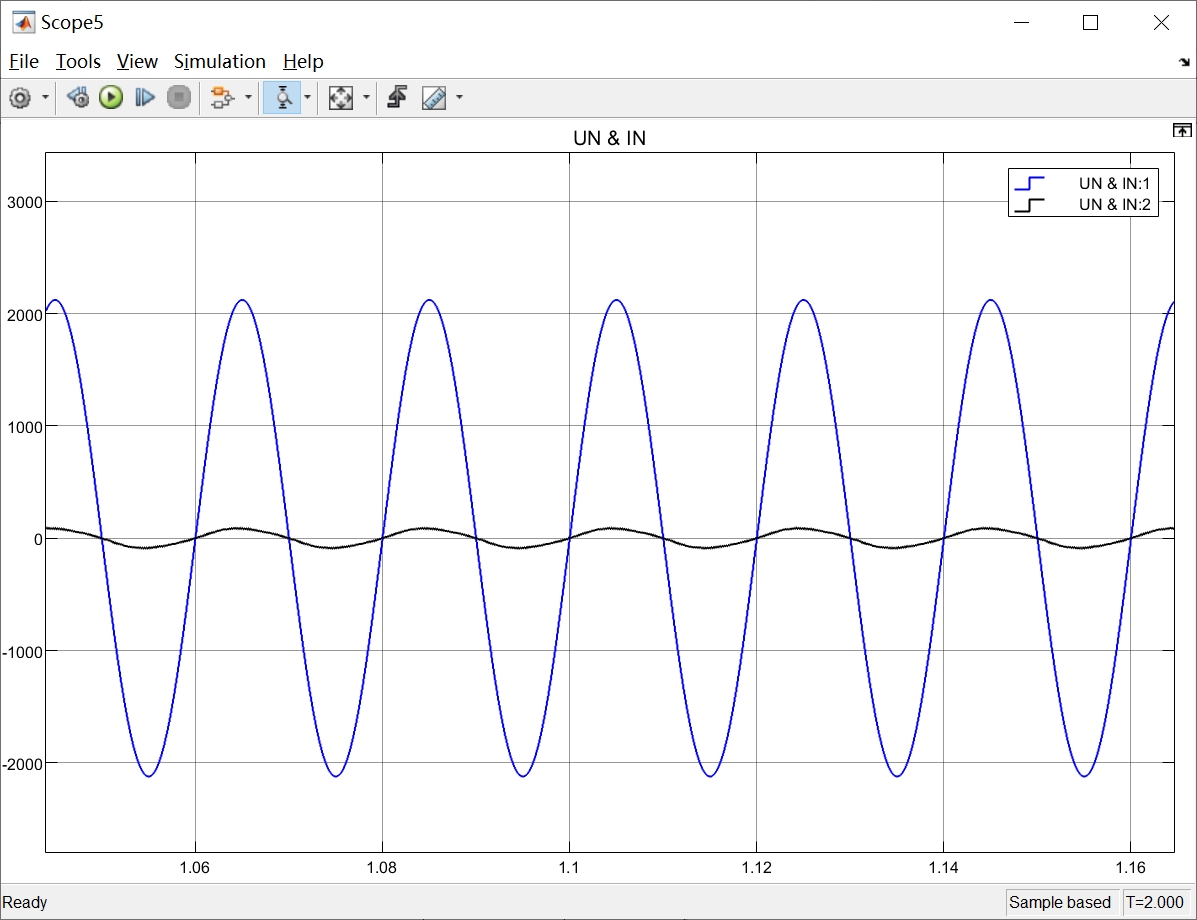Click the Highlight Simulink block icon
The height and width of the screenshot is (920, 1197).
pos(222,98)
